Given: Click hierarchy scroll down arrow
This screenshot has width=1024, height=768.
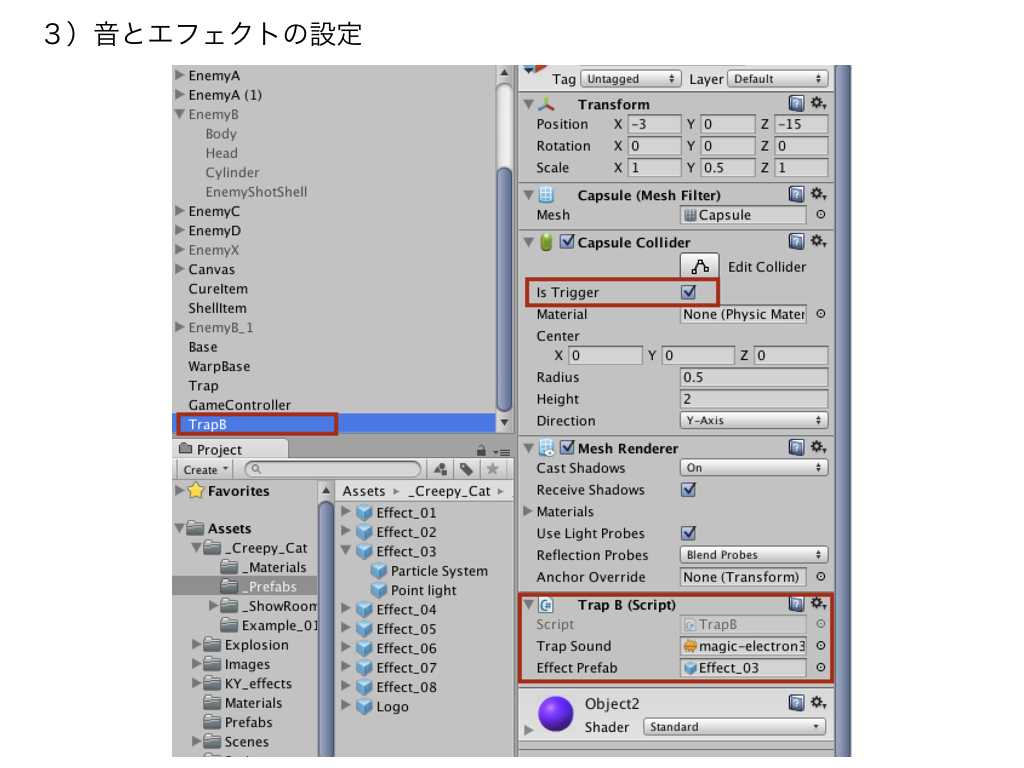Looking at the screenshot, I should coord(504,423).
